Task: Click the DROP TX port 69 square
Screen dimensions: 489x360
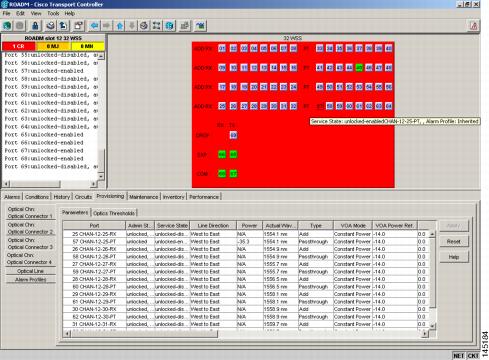Action: 233,135
